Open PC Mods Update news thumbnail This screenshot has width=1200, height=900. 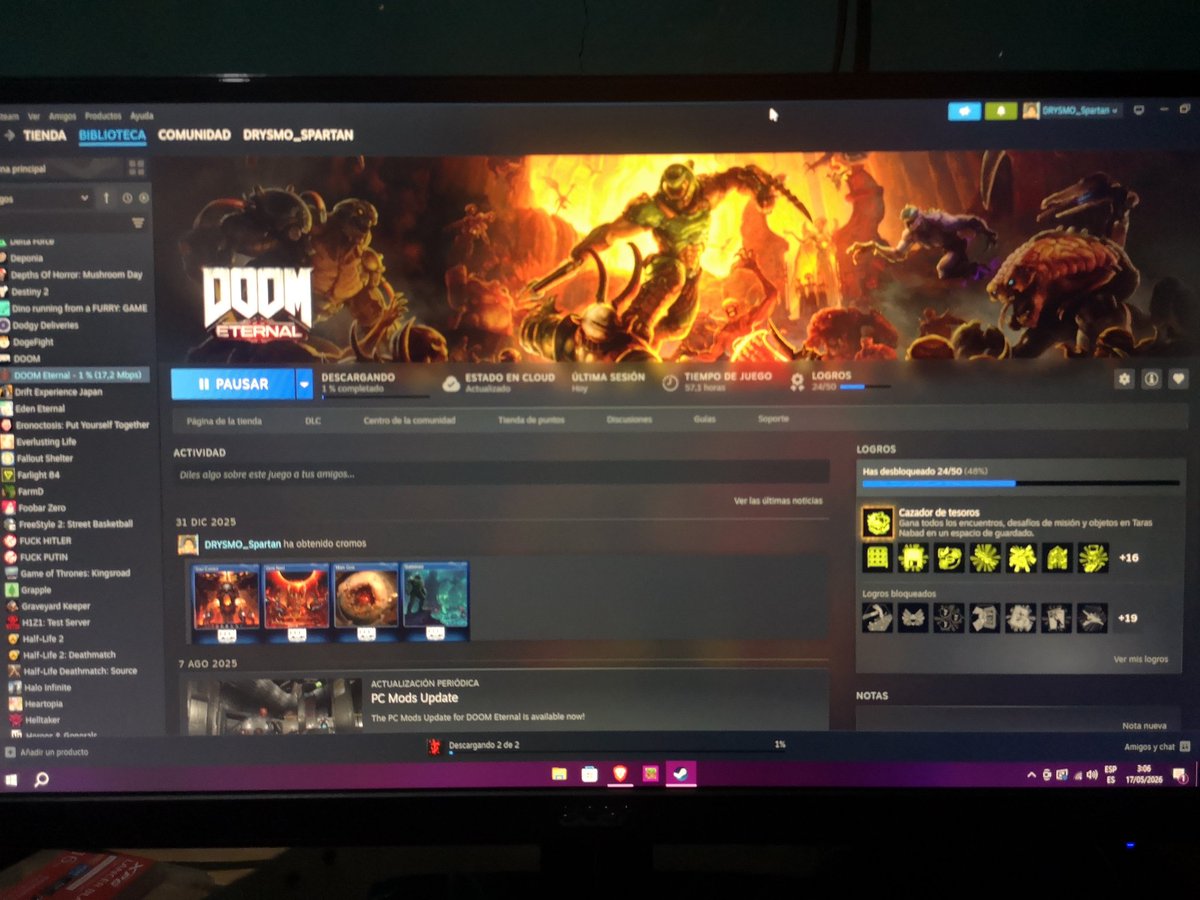tap(275, 705)
